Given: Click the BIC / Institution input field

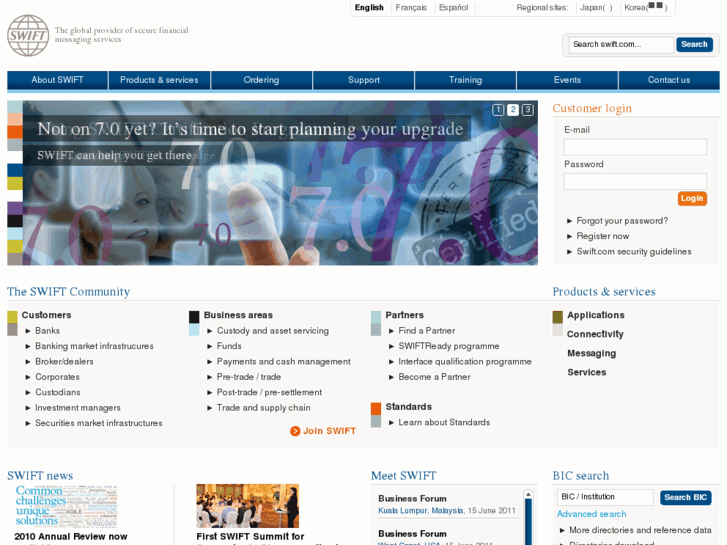Looking at the screenshot, I should (605, 497).
